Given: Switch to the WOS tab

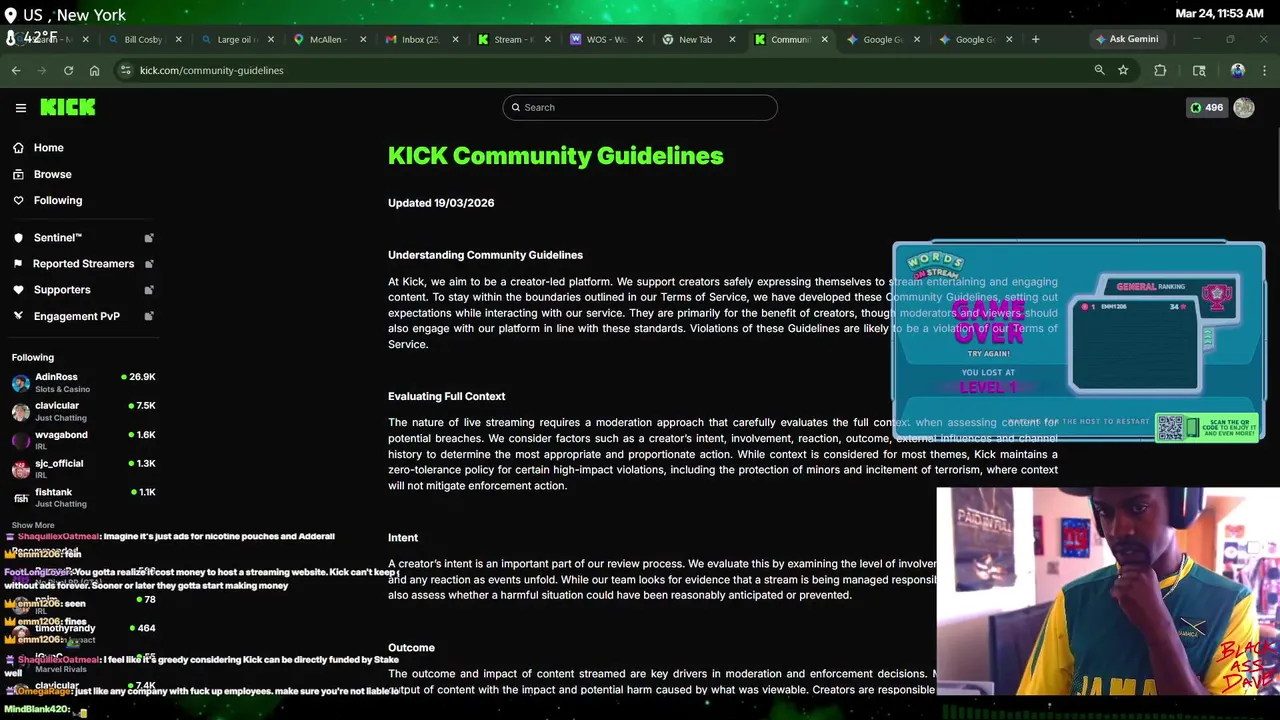Looking at the screenshot, I should point(605,40).
